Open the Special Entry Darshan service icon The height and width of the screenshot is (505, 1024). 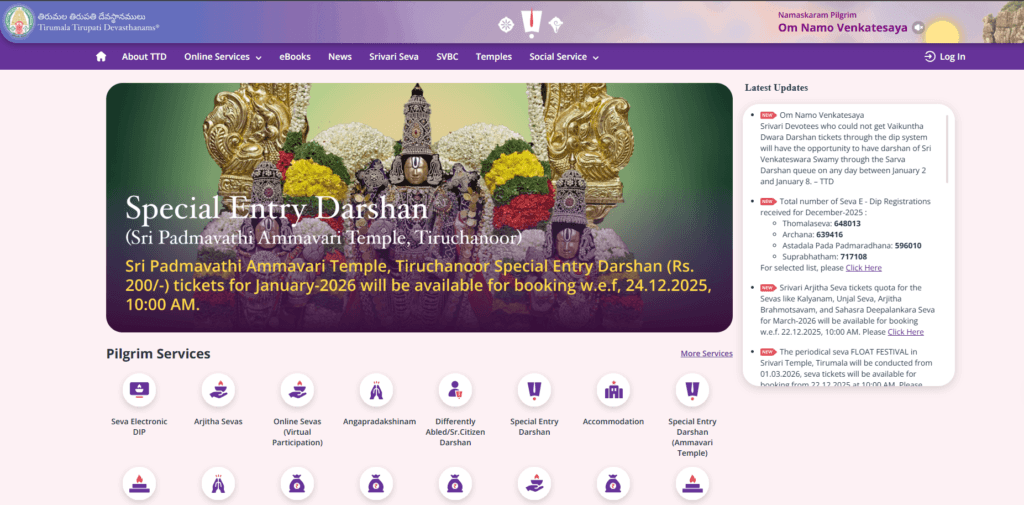point(534,390)
